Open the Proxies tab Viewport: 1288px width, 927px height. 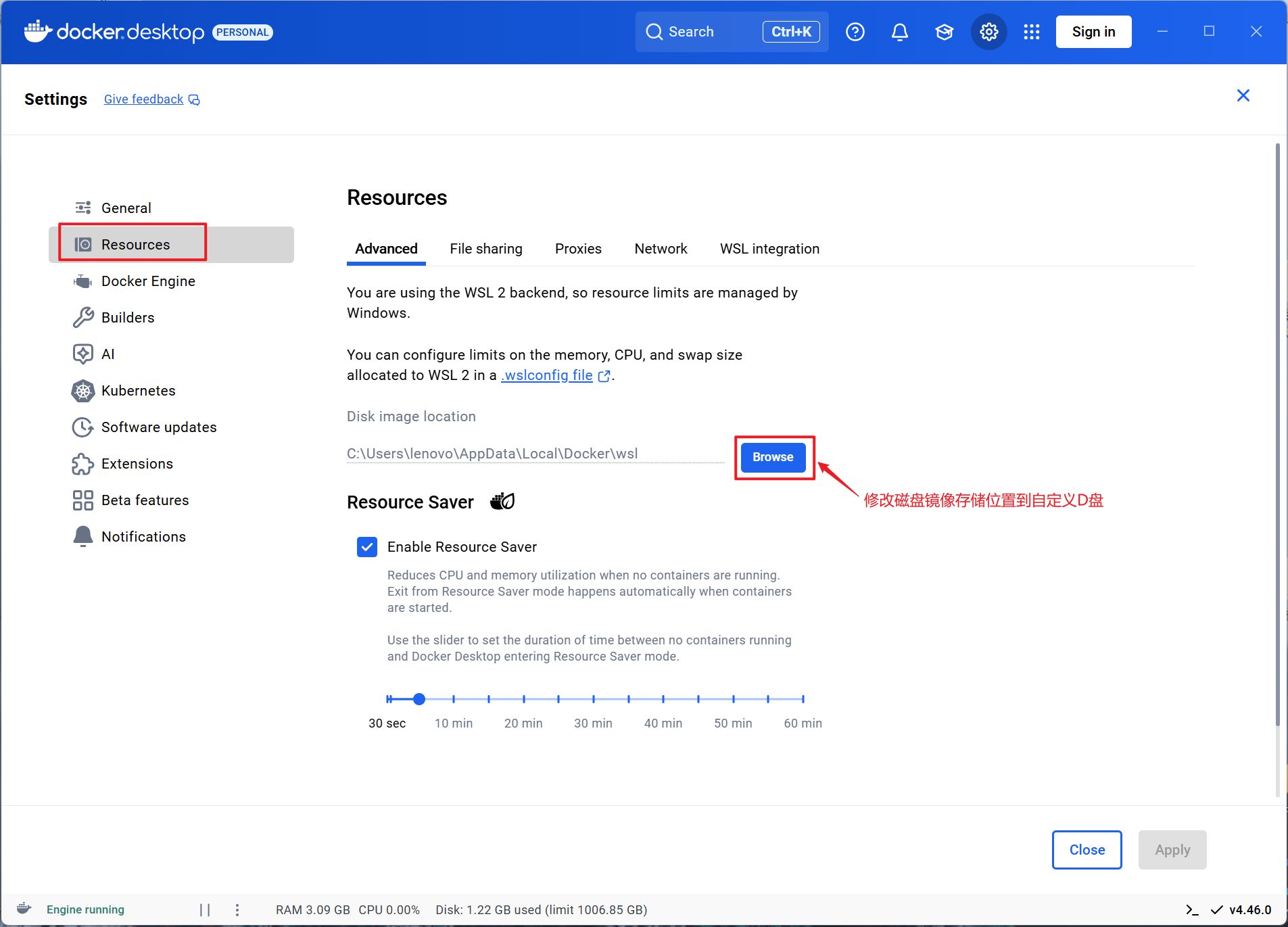578,248
